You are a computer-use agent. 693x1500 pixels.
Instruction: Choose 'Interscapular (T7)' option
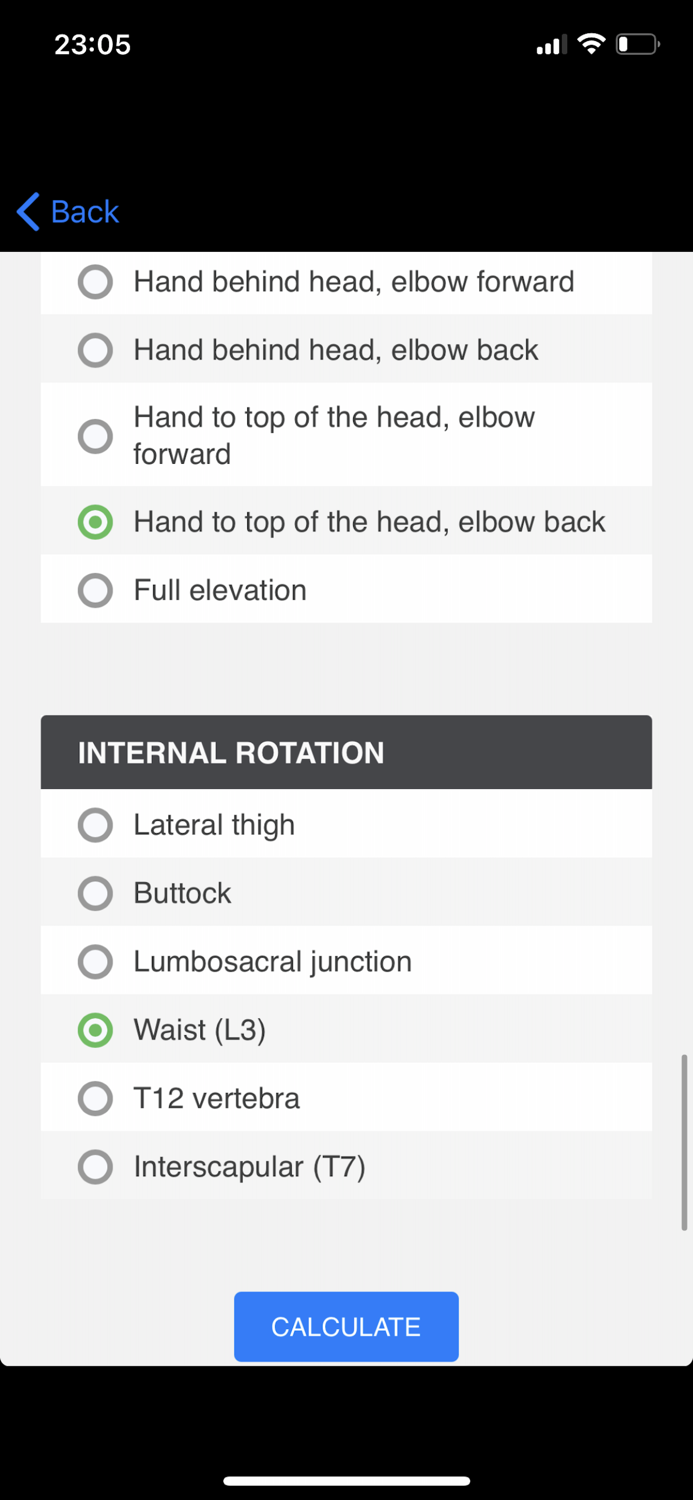click(x=96, y=1167)
